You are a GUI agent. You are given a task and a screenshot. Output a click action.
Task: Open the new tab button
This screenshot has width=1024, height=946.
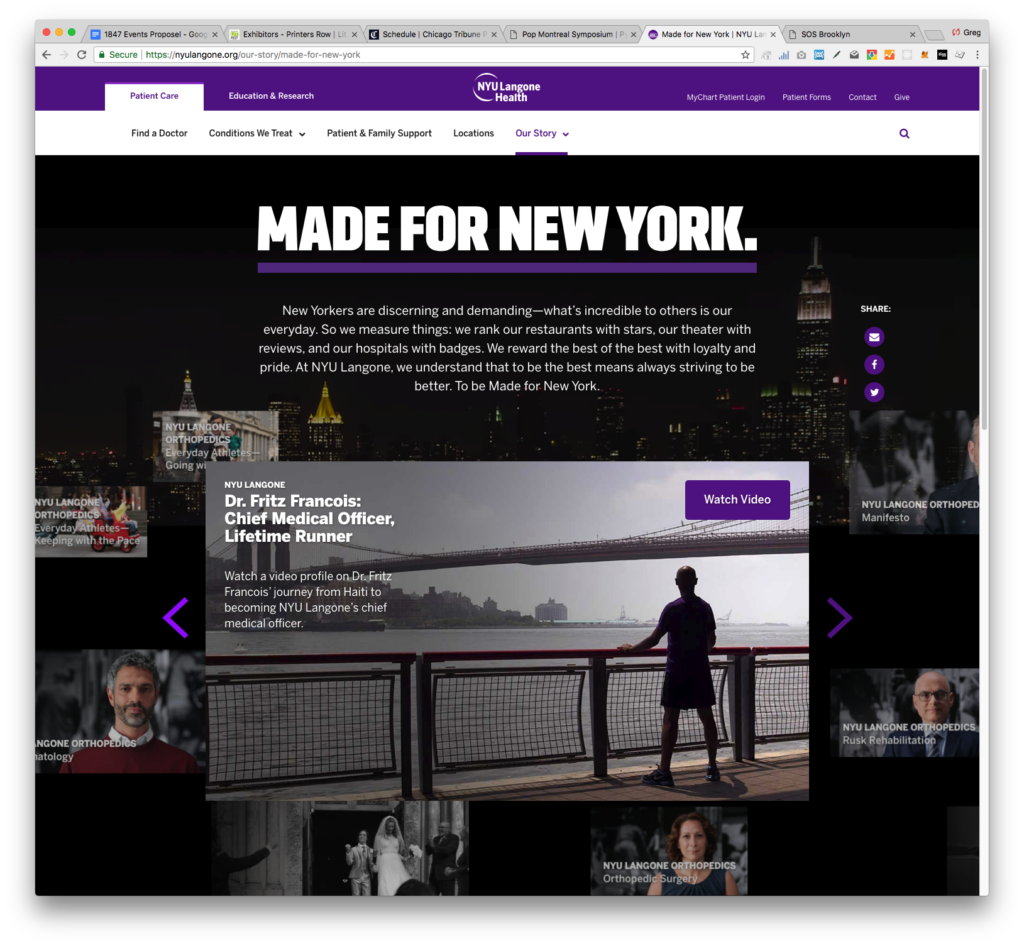coord(934,35)
